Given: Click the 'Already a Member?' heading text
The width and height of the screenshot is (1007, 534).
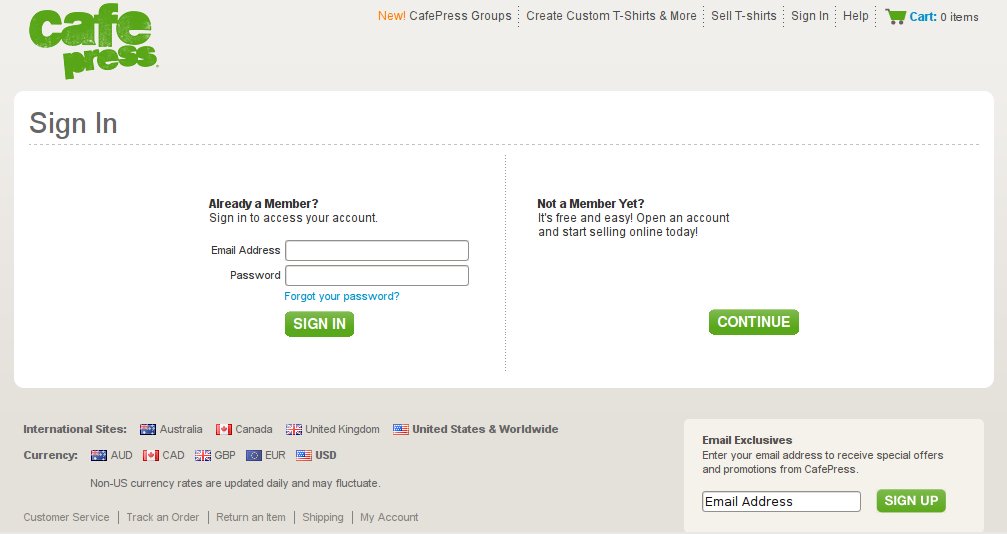Looking at the screenshot, I should point(263,204).
